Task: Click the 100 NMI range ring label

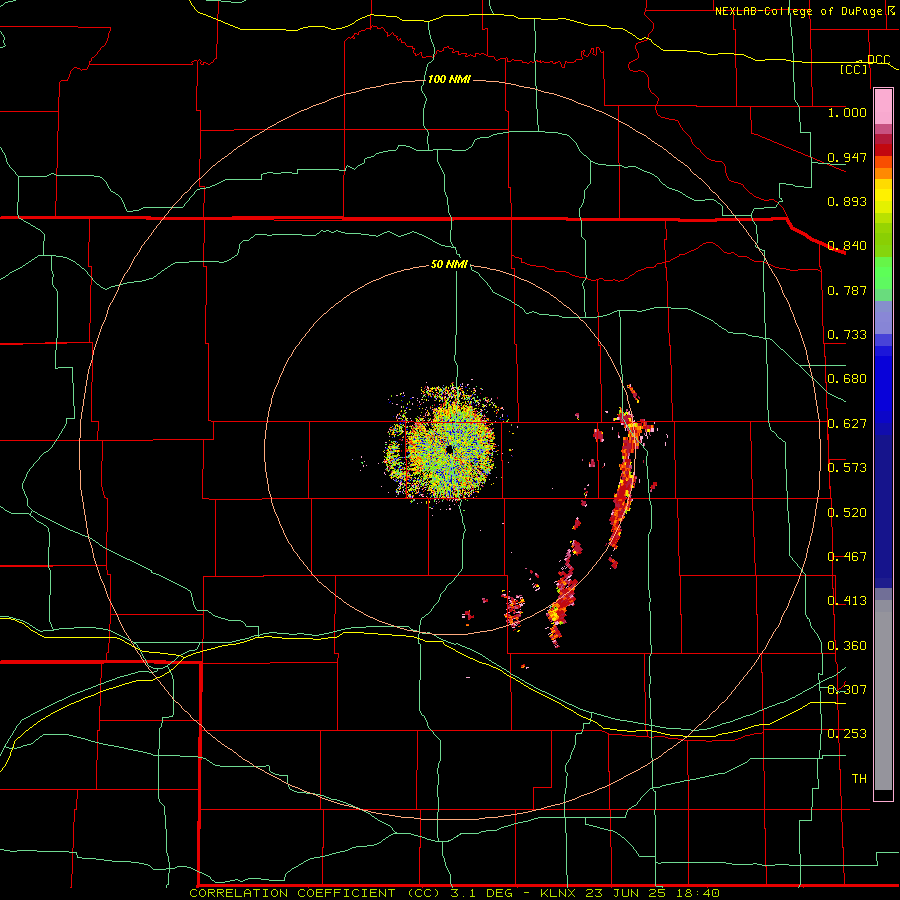Action: coord(449,79)
